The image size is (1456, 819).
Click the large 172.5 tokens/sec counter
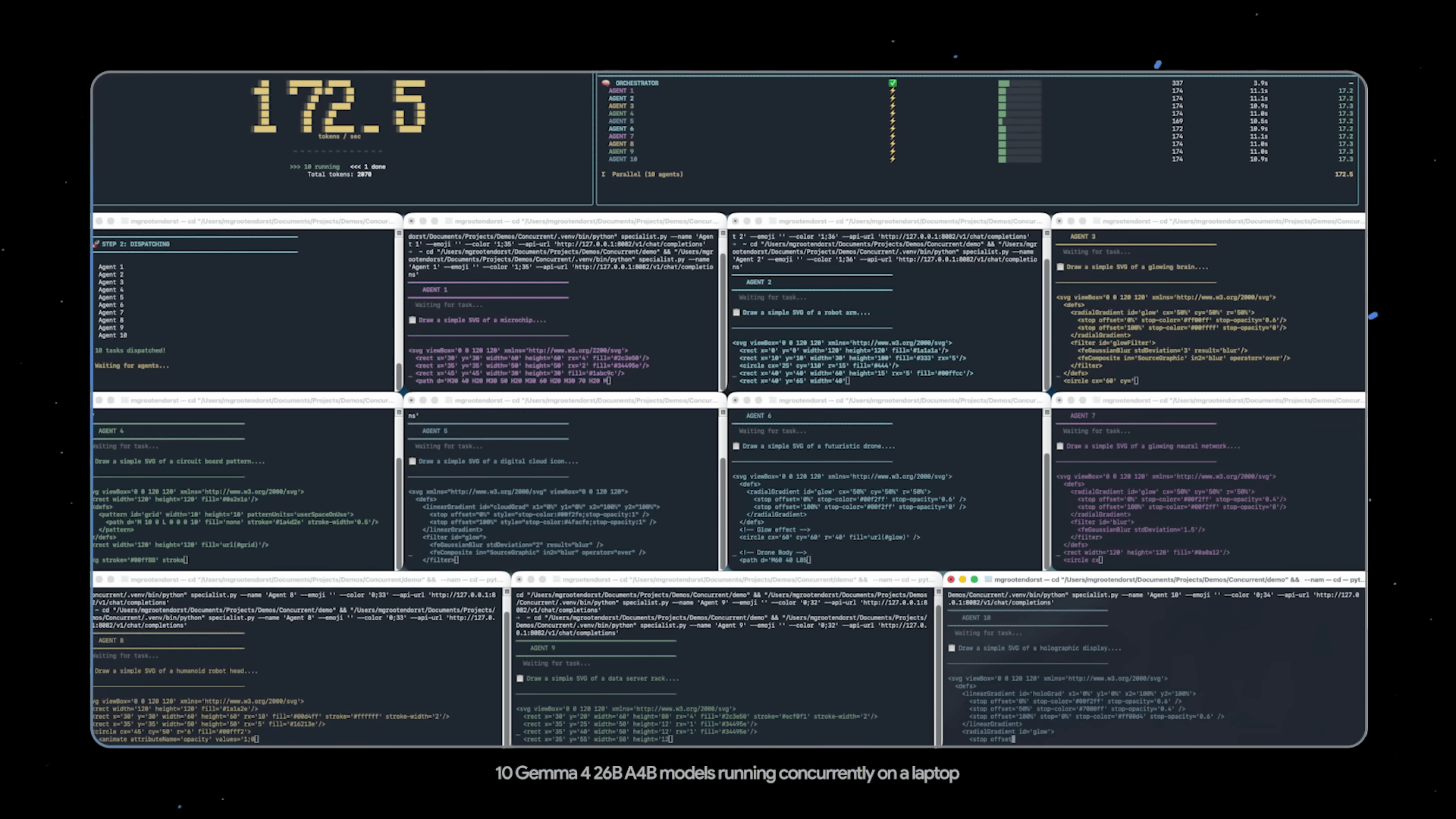338,106
